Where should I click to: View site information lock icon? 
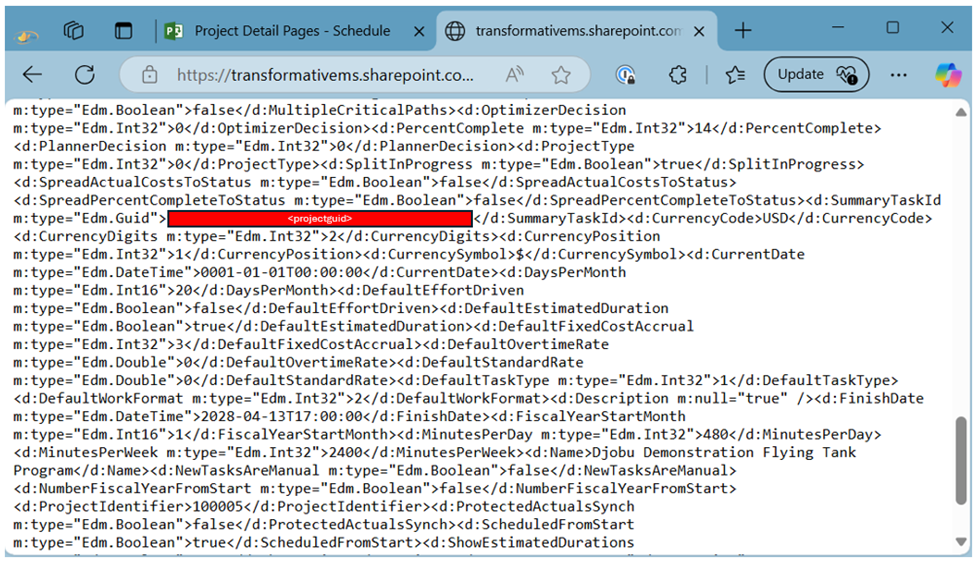tap(149, 75)
